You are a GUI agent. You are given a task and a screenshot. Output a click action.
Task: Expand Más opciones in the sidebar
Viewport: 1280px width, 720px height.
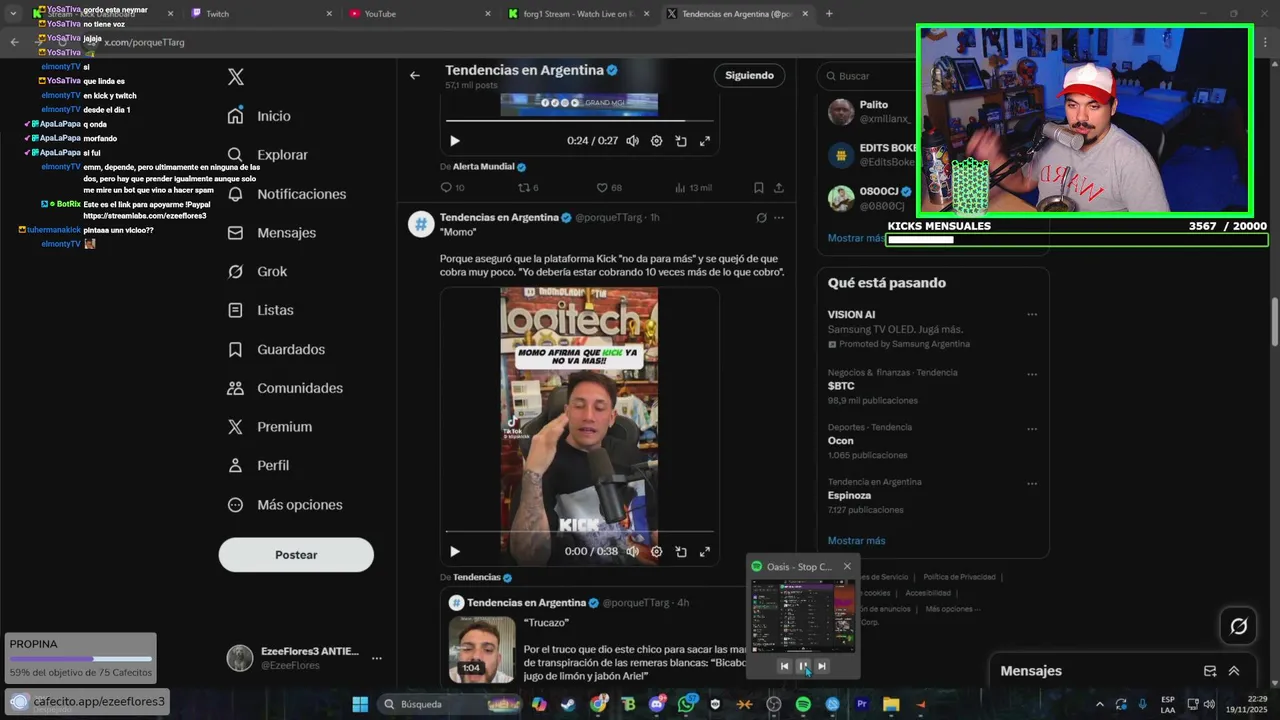[285, 505]
